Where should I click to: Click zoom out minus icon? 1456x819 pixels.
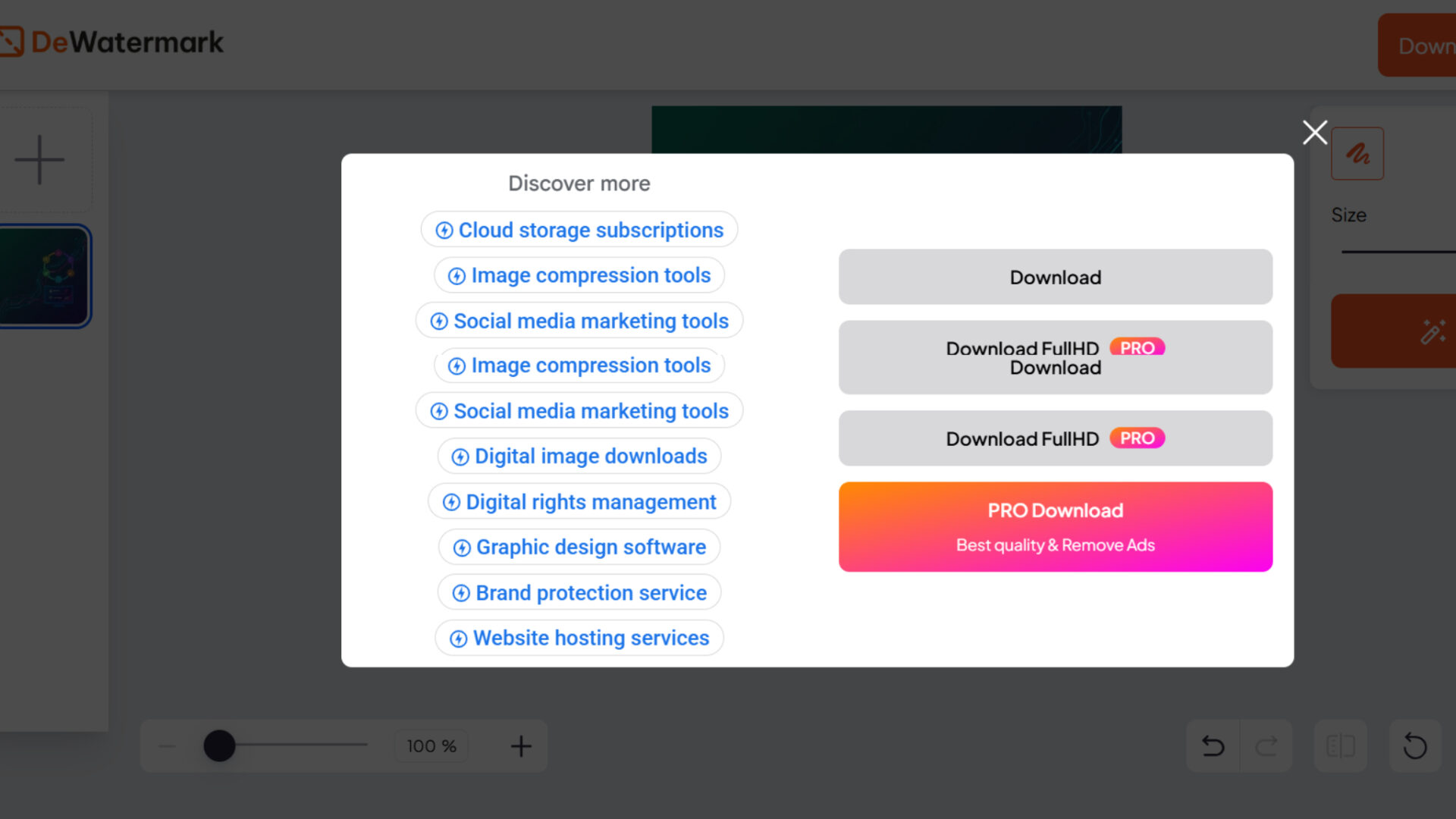coord(168,746)
